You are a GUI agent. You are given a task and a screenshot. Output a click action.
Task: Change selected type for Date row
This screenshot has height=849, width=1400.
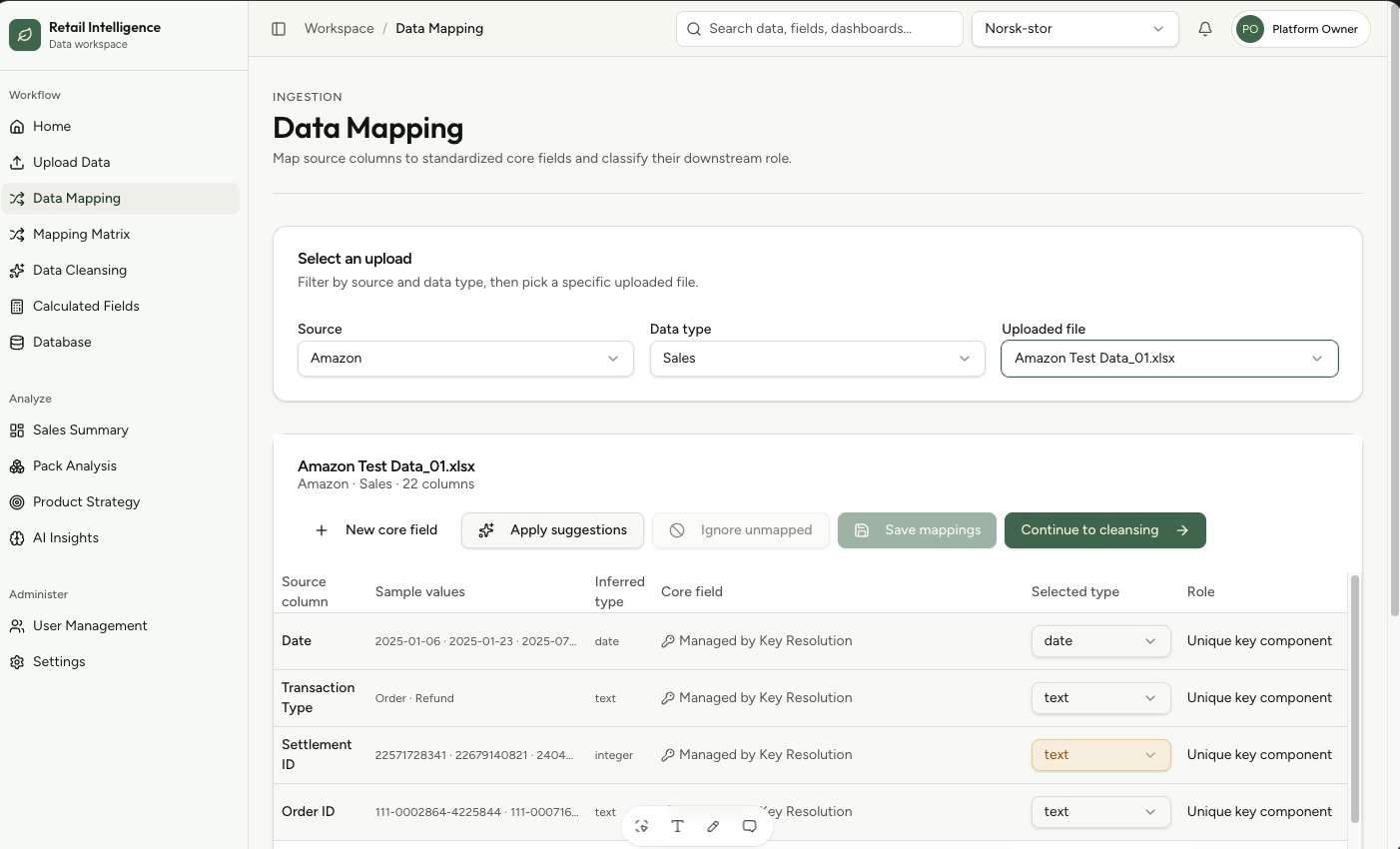(1100, 641)
